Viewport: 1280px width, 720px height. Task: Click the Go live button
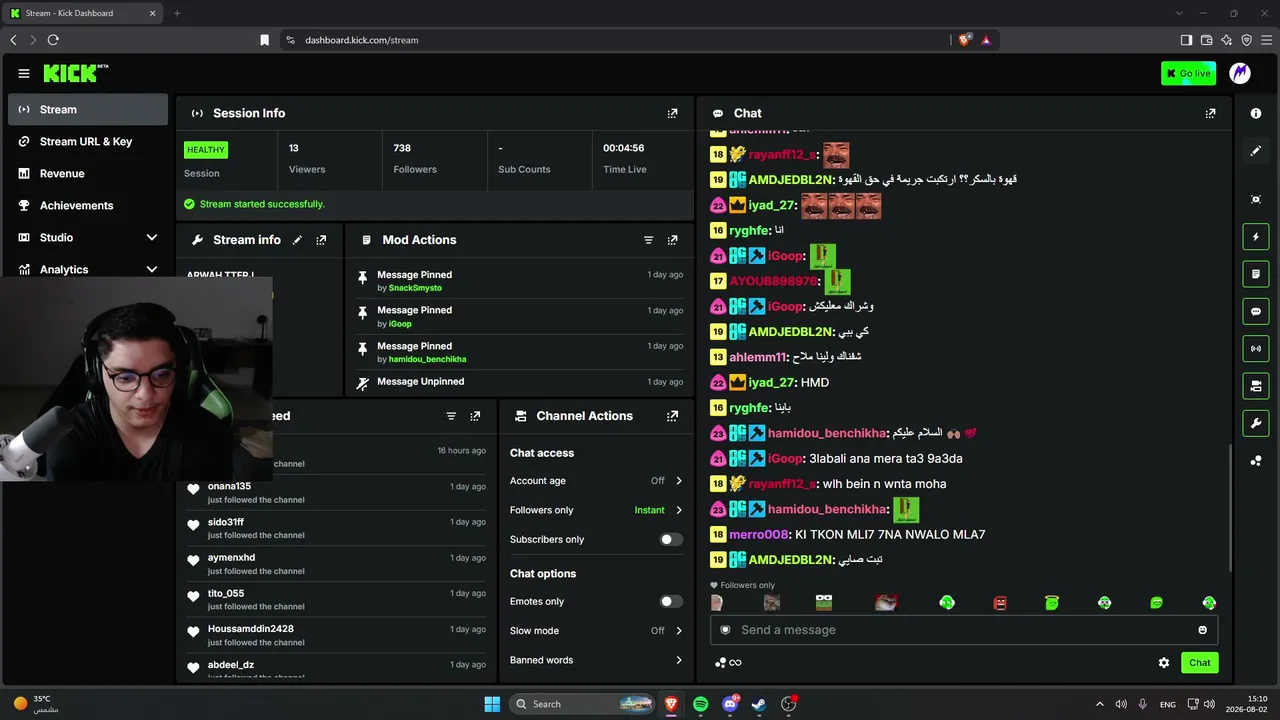1188,73
